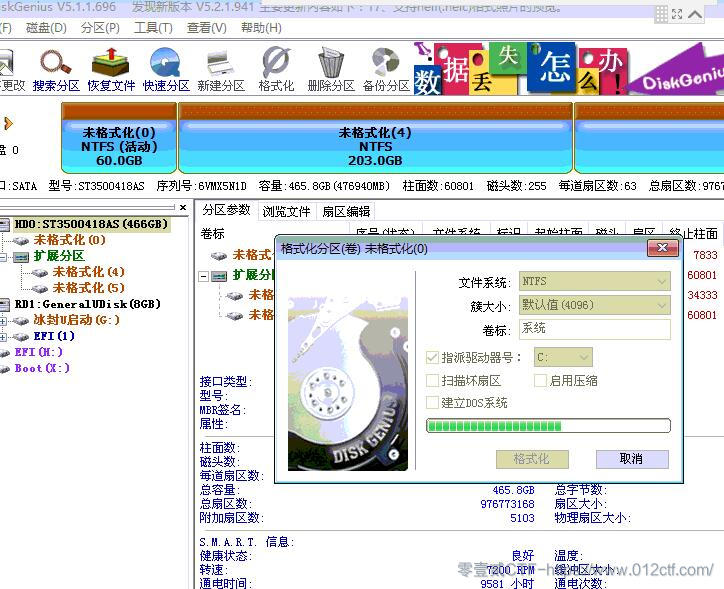Expand EFI(1) node
Viewport: 724px width, 589px height.
point(3,337)
